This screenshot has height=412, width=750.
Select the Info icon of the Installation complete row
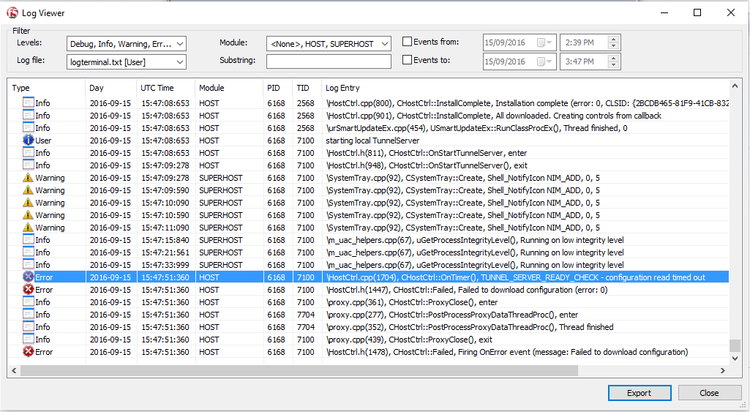[x=28, y=103]
